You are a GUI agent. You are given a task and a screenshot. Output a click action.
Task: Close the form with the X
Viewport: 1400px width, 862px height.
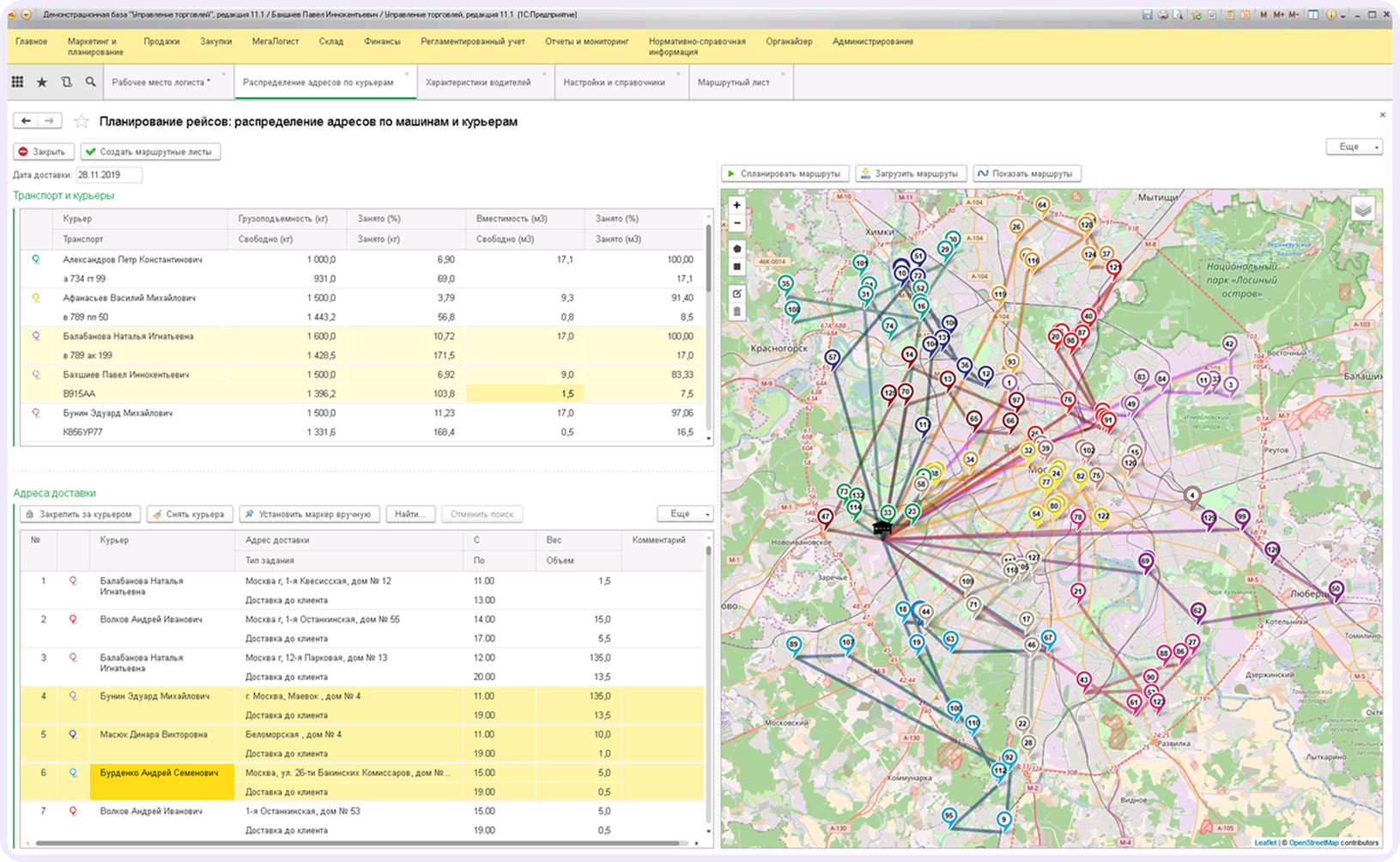point(1382,114)
